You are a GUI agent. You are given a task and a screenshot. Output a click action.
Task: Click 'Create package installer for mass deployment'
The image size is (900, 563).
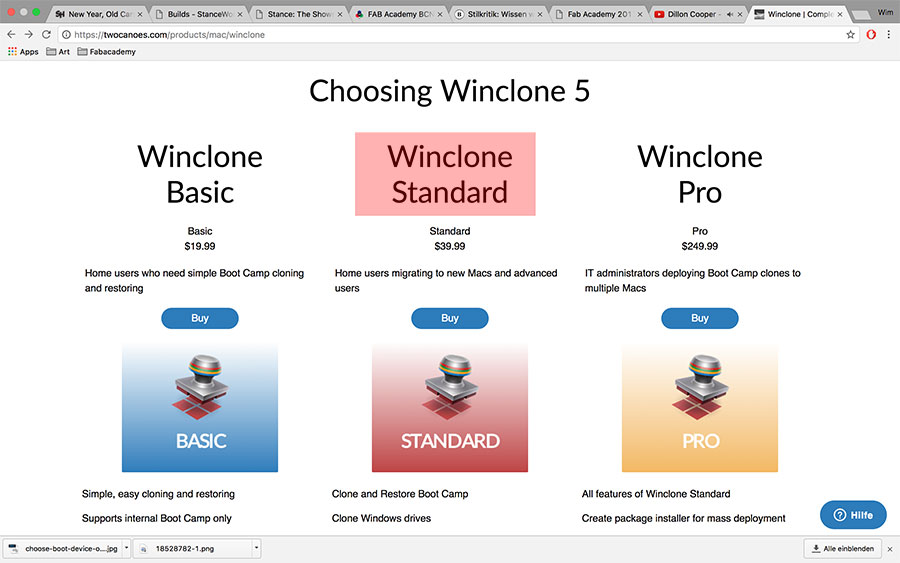pyautogui.click(x=684, y=518)
